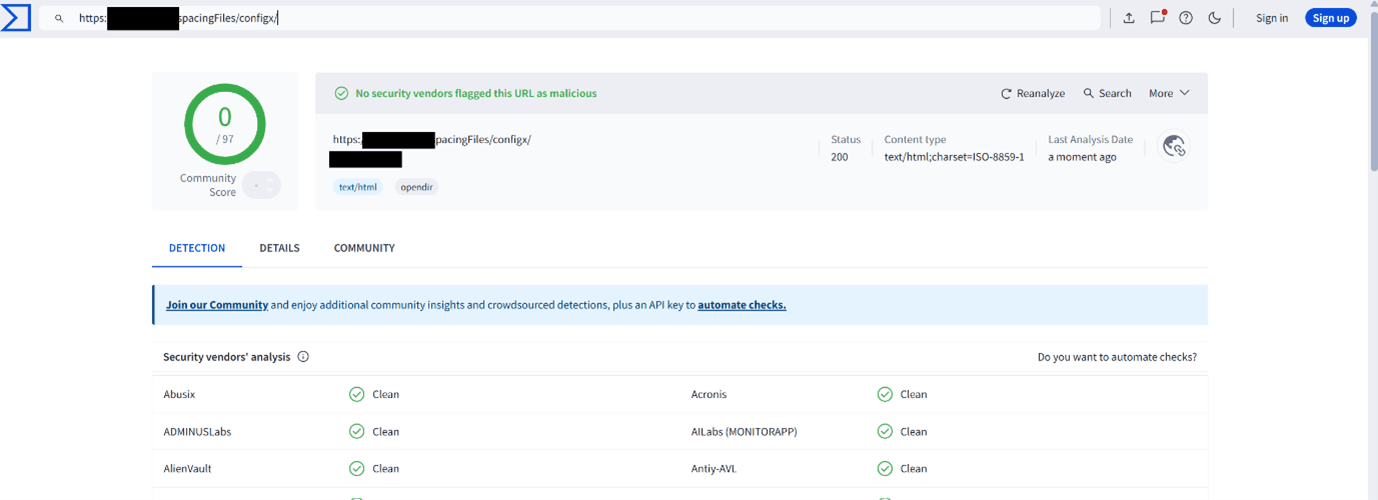Click info icon beside Security vendors' analysis

(x=303, y=357)
